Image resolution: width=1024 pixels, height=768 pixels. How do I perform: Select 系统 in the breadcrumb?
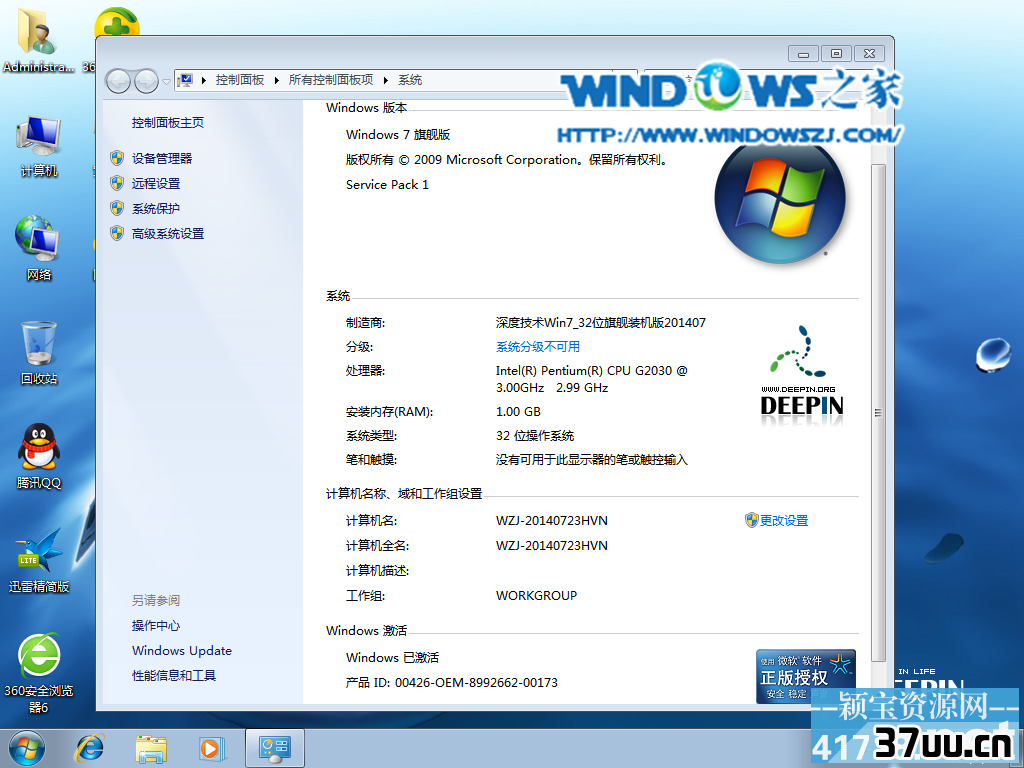[410, 80]
